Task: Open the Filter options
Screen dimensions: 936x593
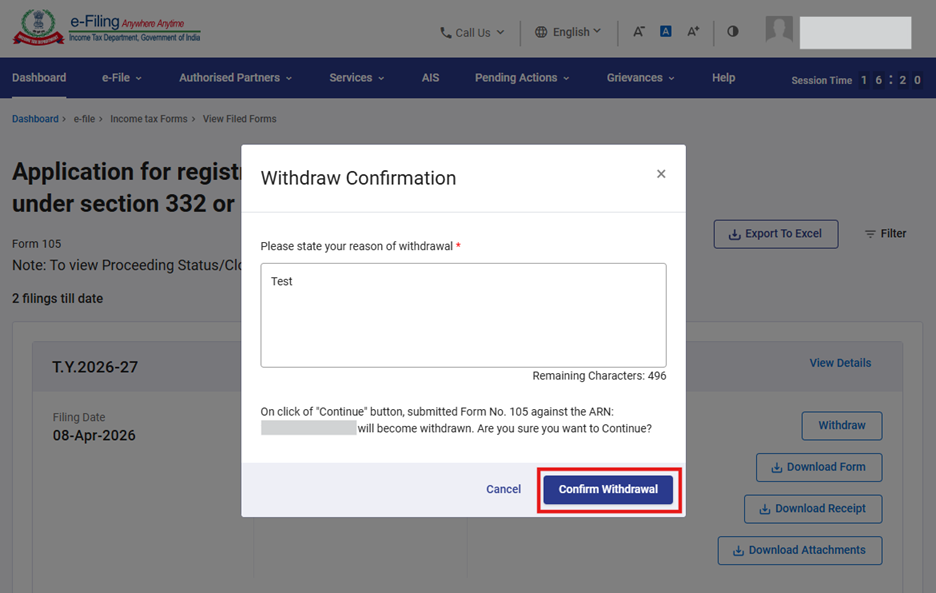Action: click(x=885, y=234)
